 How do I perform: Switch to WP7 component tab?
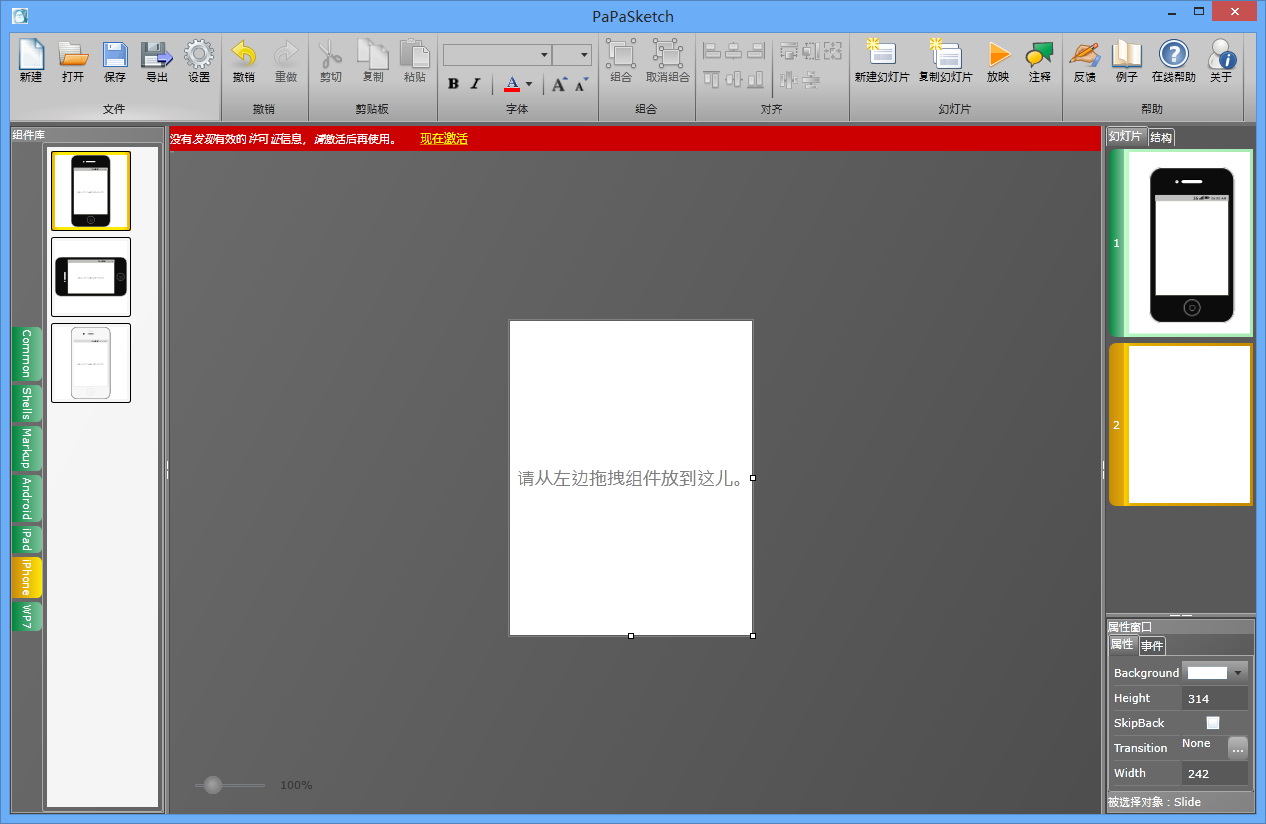tap(27, 616)
